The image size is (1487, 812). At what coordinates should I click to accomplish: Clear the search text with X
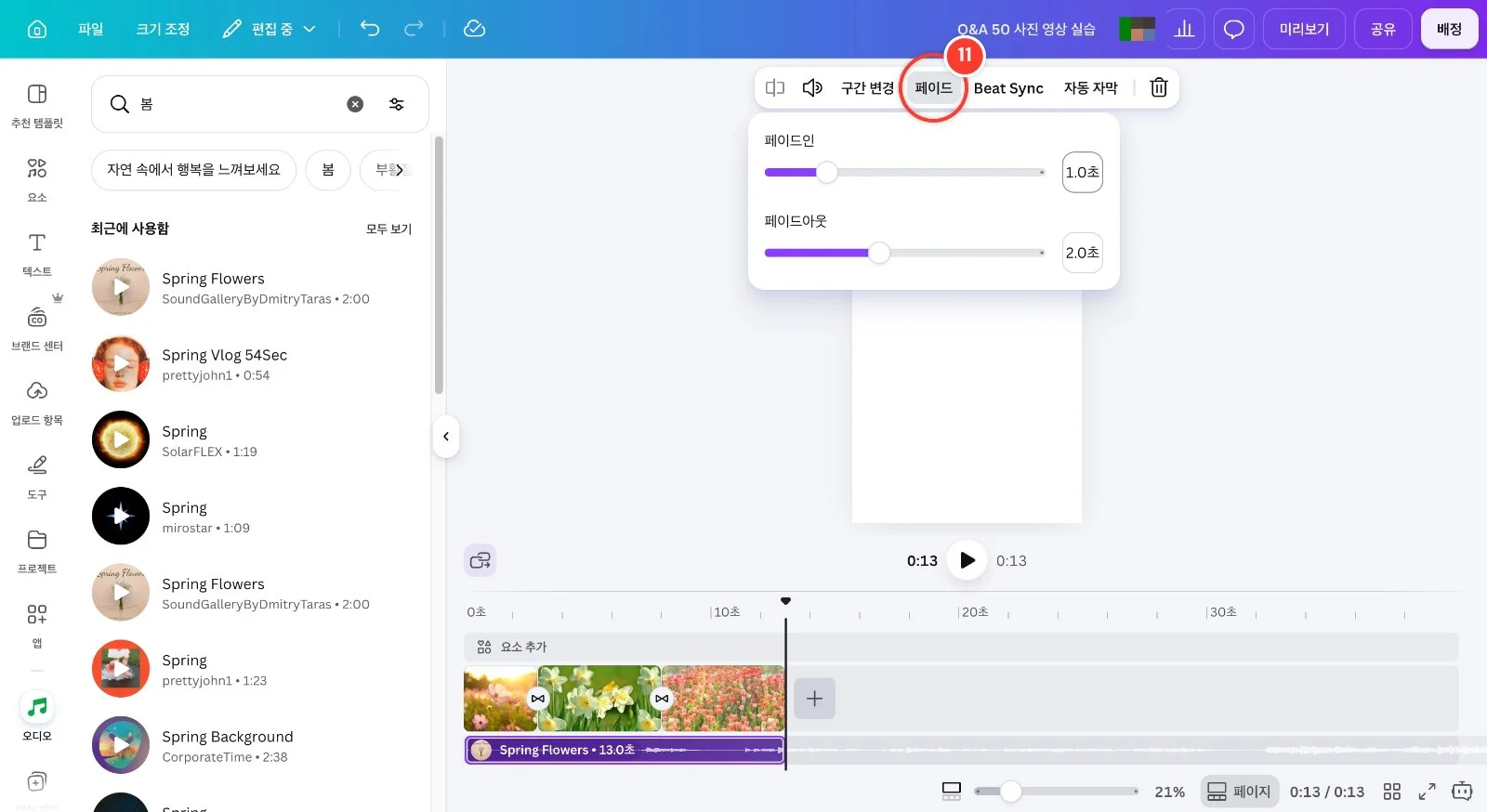click(355, 104)
